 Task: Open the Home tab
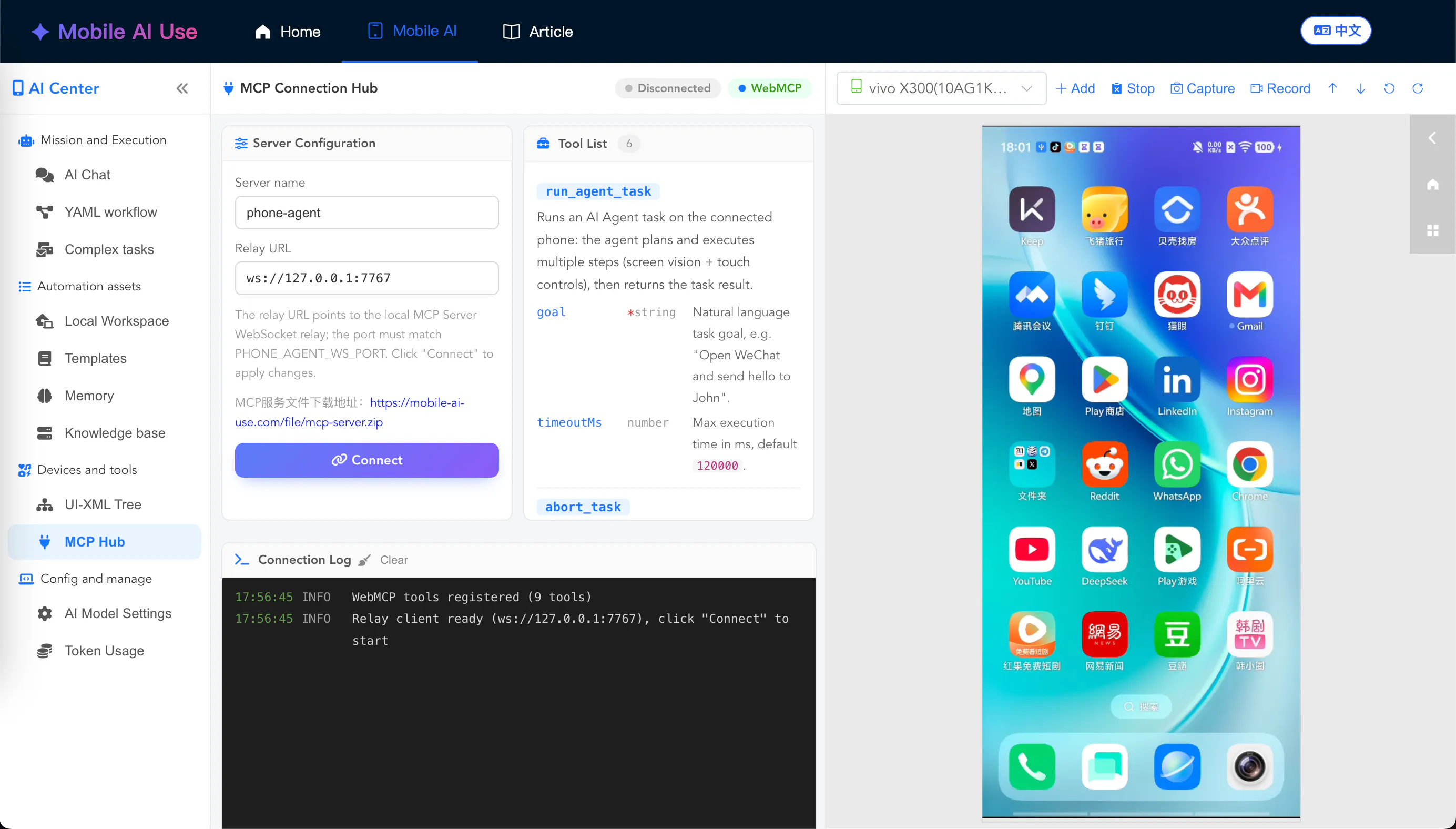(x=288, y=32)
